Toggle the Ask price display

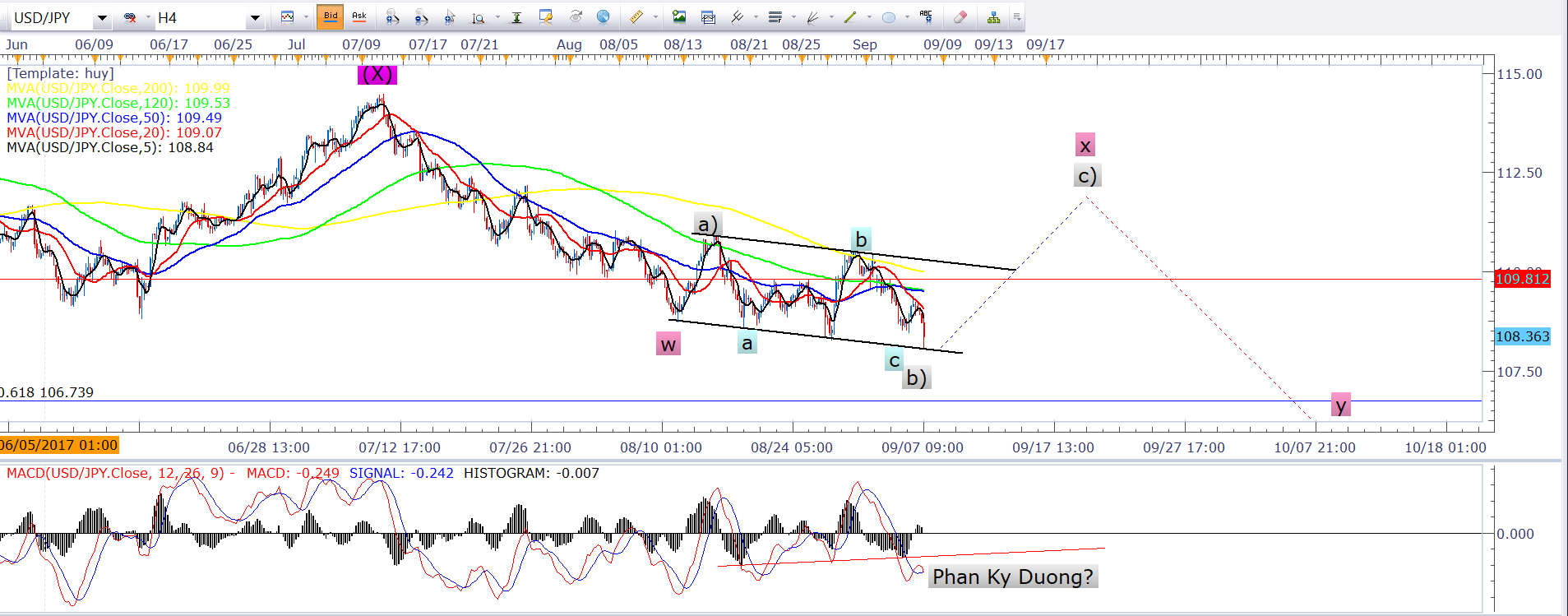tap(359, 16)
